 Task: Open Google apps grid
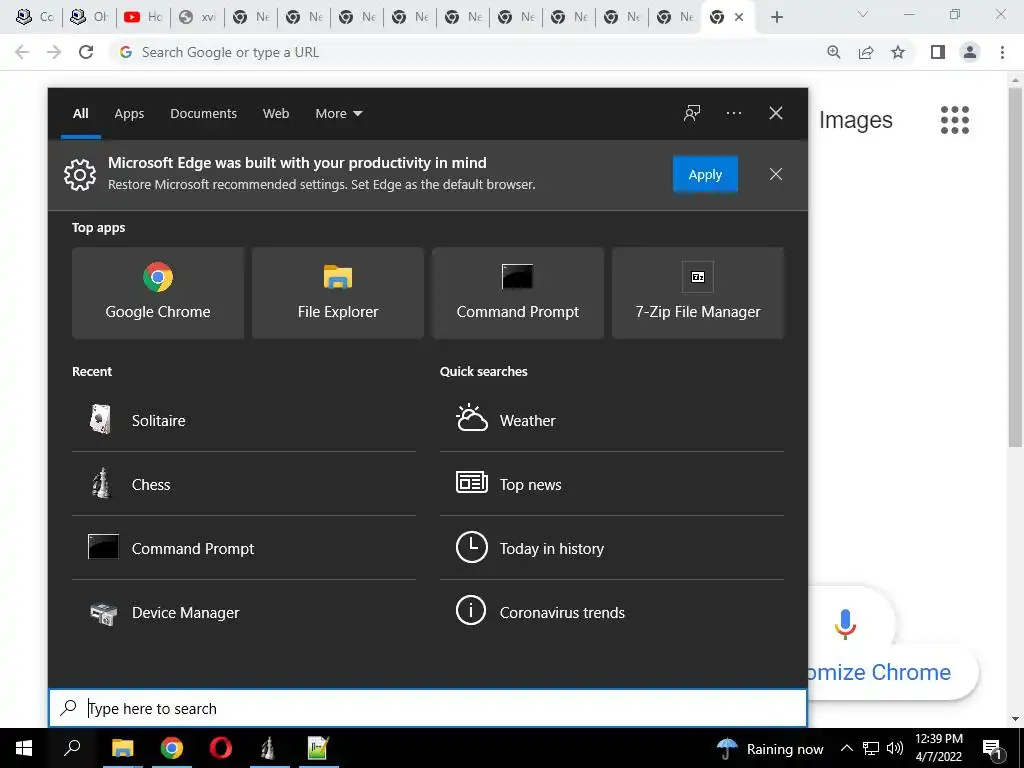click(955, 120)
